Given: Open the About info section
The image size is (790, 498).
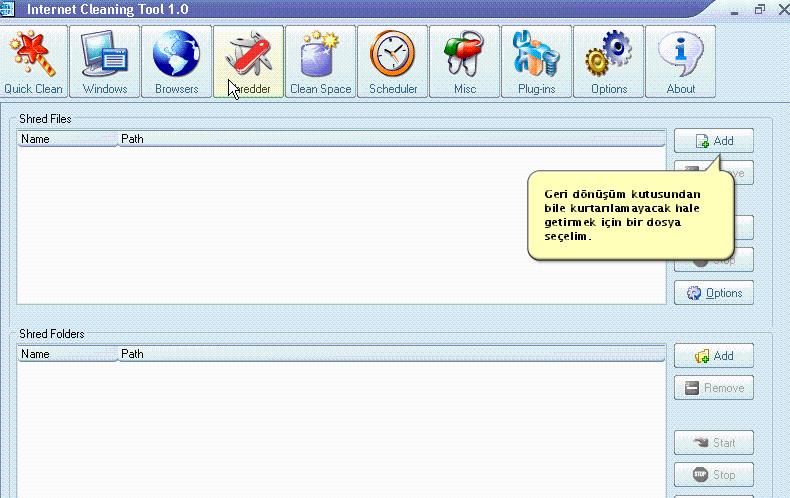Looking at the screenshot, I should tap(681, 61).
